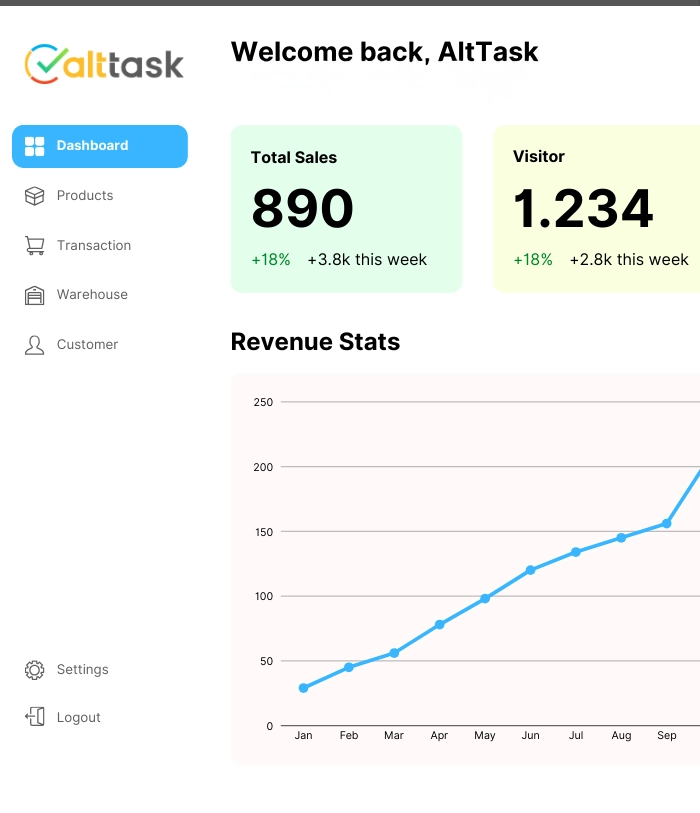Click the Total Sales card
700x813 pixels.
(x=346, y=208)
